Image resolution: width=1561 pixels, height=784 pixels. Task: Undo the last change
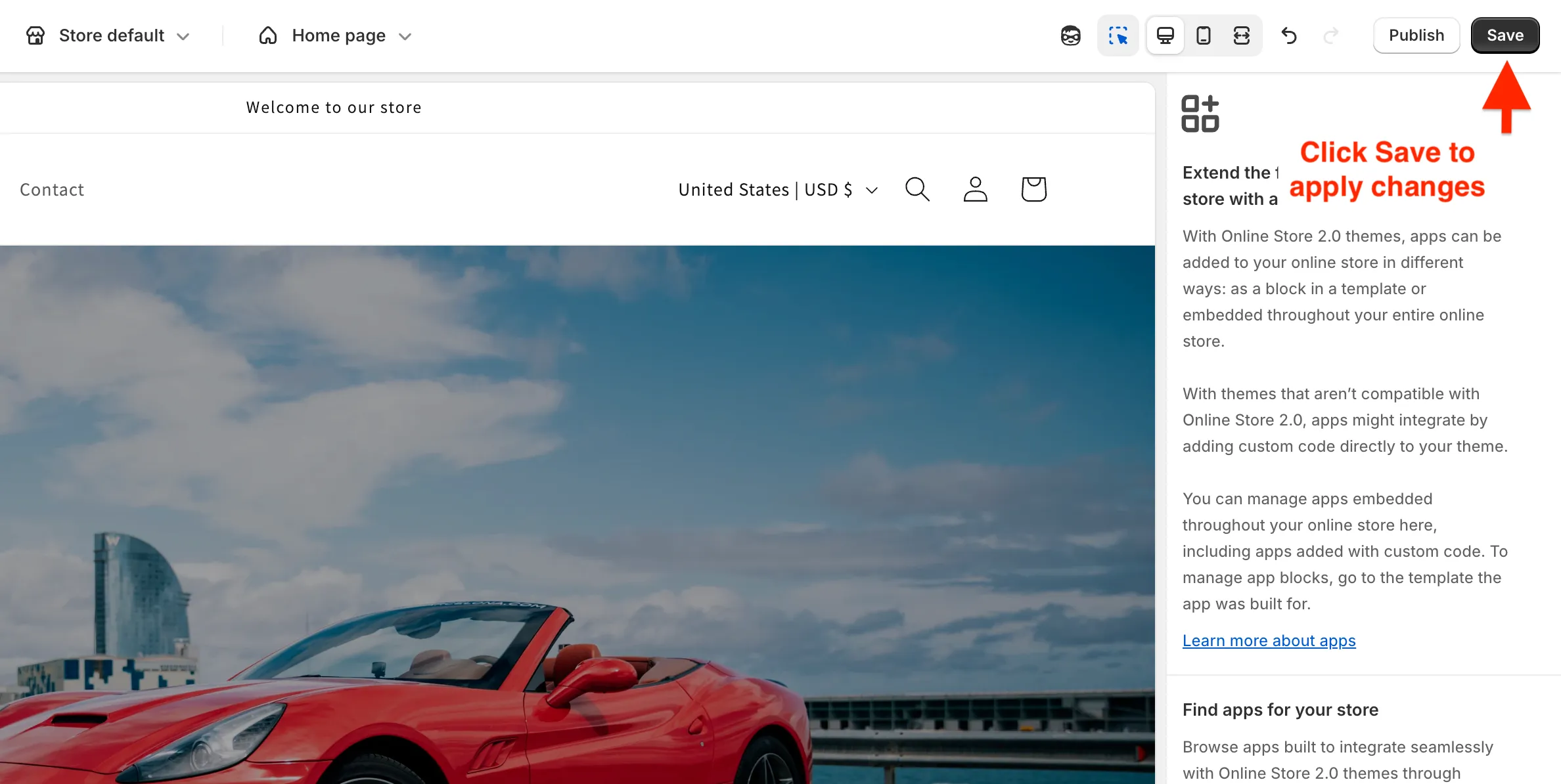pyautogui.click(x=1289, y=35)
